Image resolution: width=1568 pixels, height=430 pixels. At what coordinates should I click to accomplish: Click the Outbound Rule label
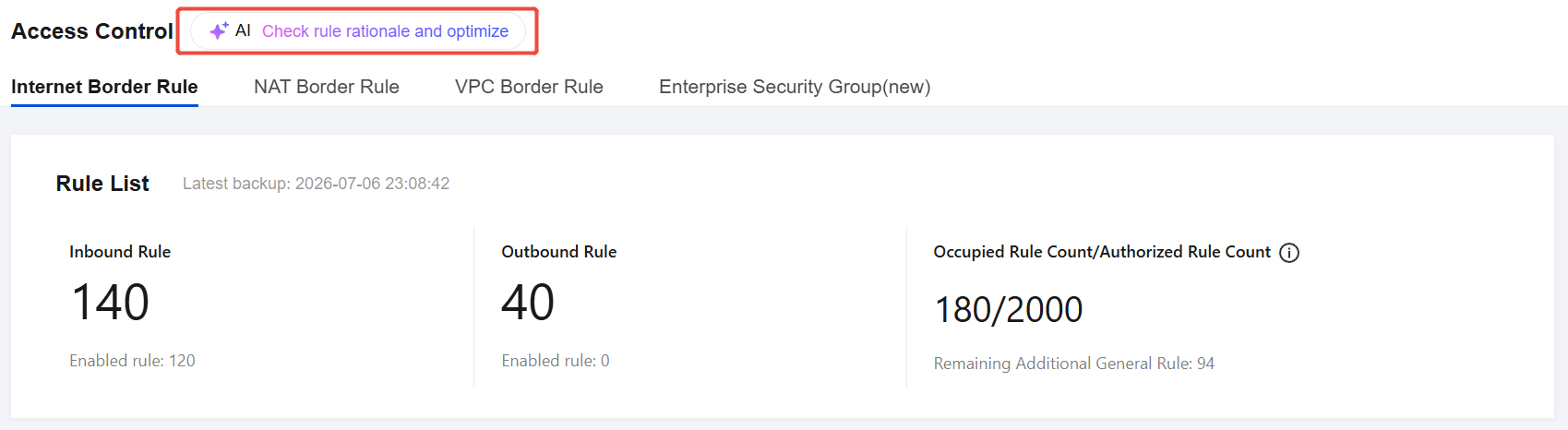[559, 252]
